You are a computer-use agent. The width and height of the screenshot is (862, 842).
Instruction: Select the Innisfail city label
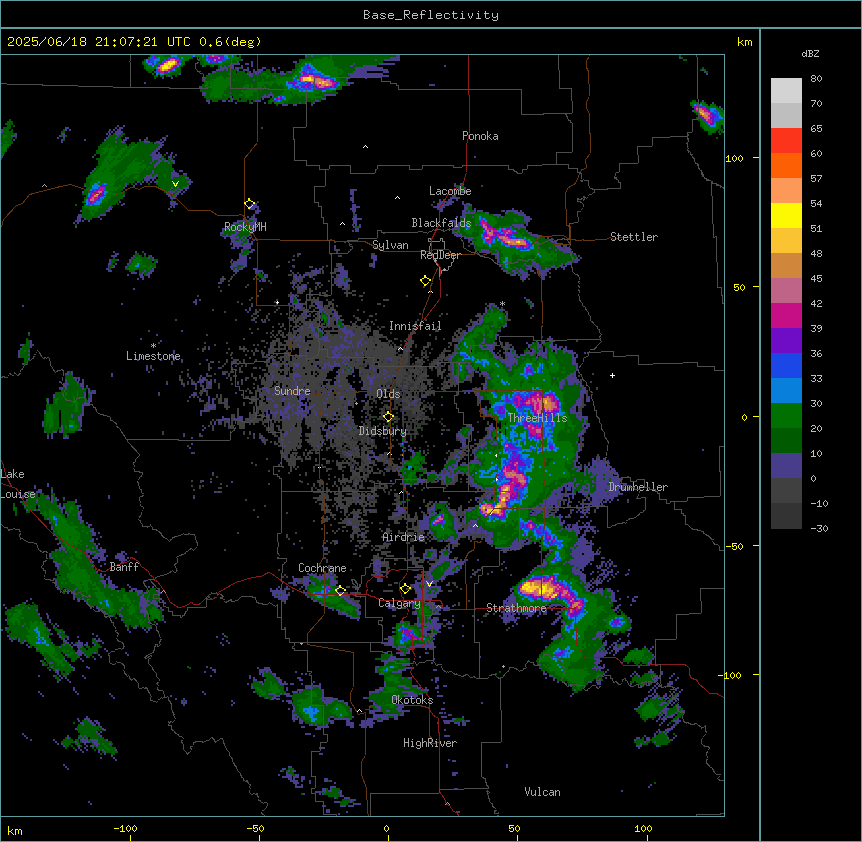[415, 326]
